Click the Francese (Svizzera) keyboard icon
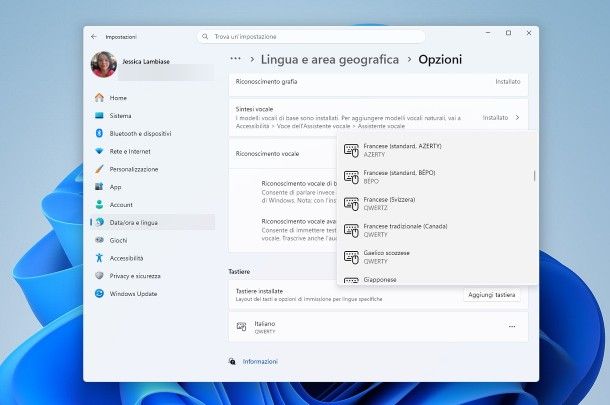The height and width of the screenshot is (405, 610). coord(351,204)
